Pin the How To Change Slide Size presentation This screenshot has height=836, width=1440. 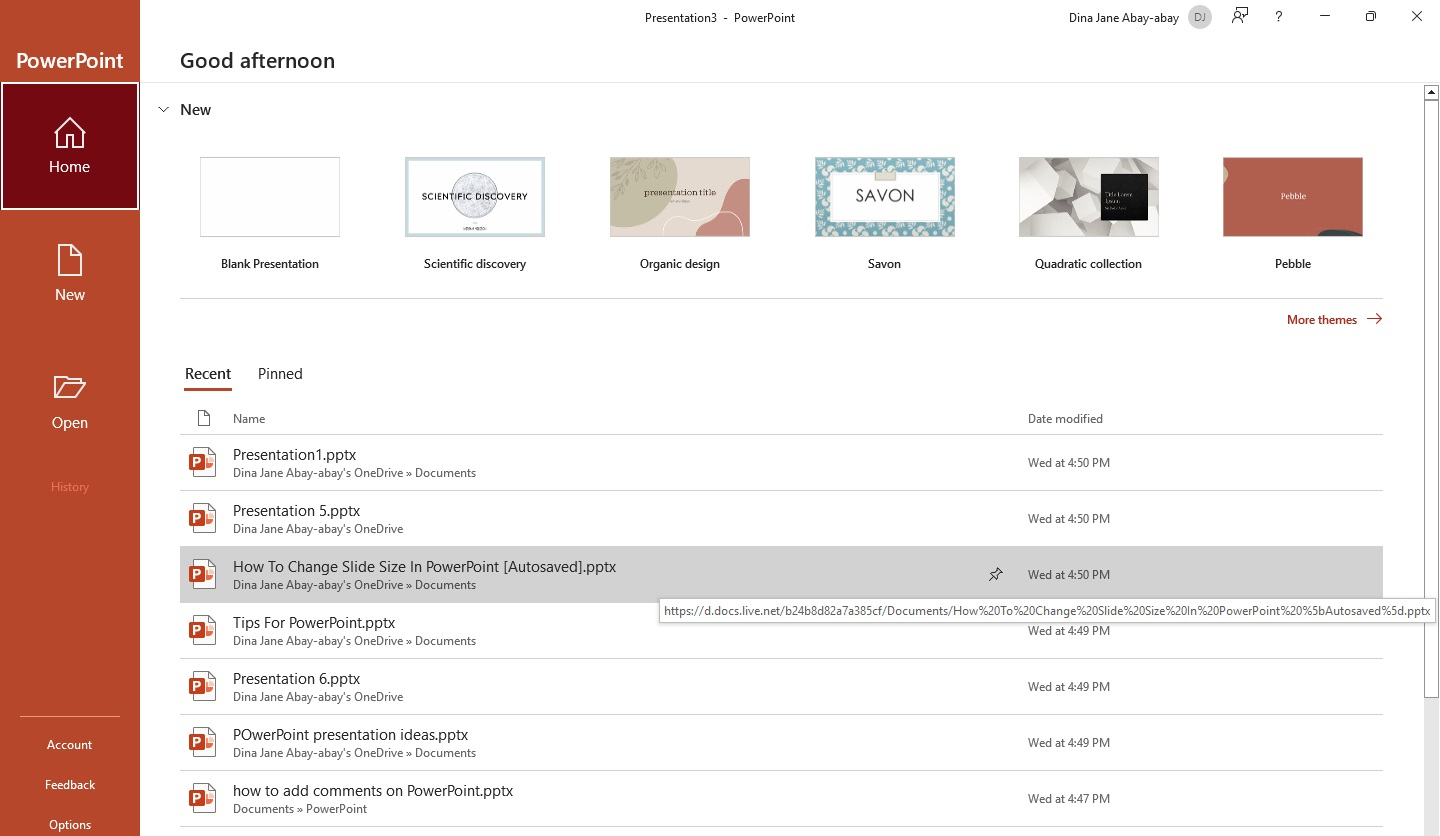click(995, 574)
